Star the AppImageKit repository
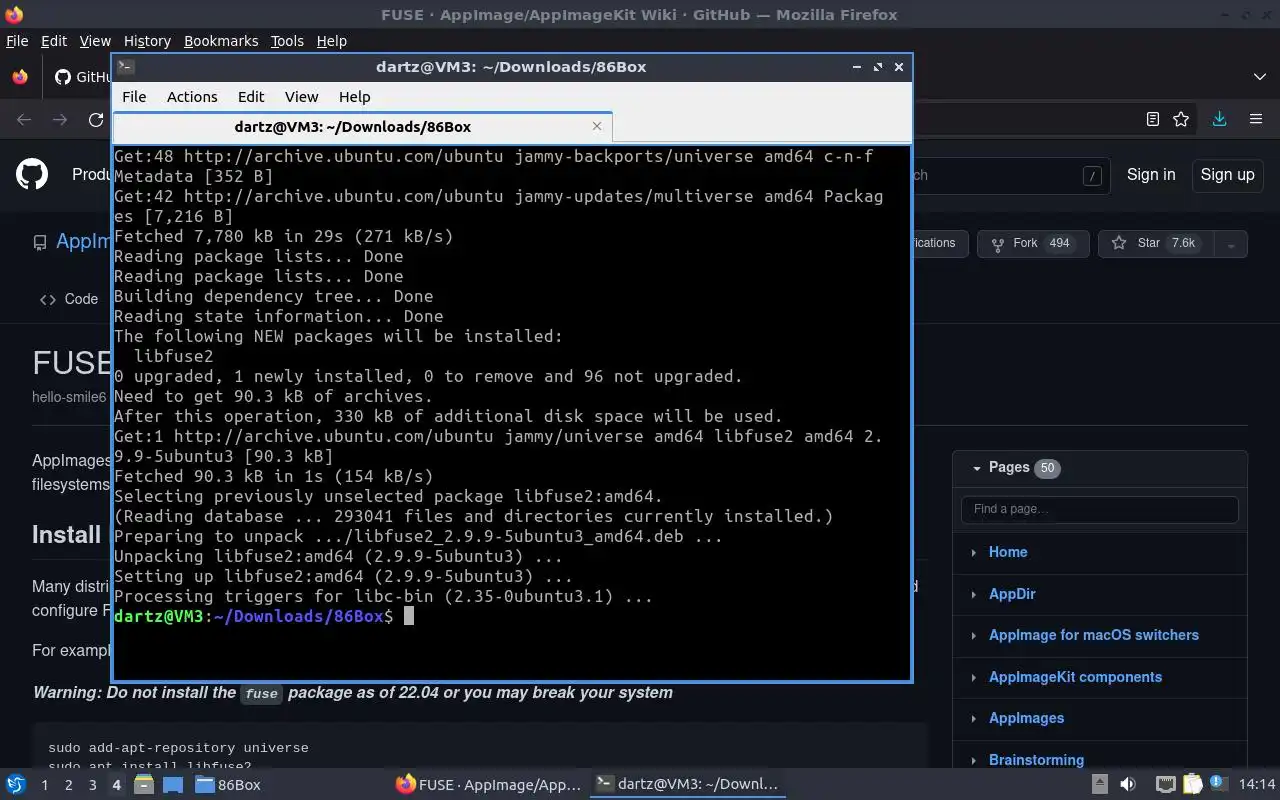The width and height of the screenshot is (1280, 800). [x=1154, y=243]
